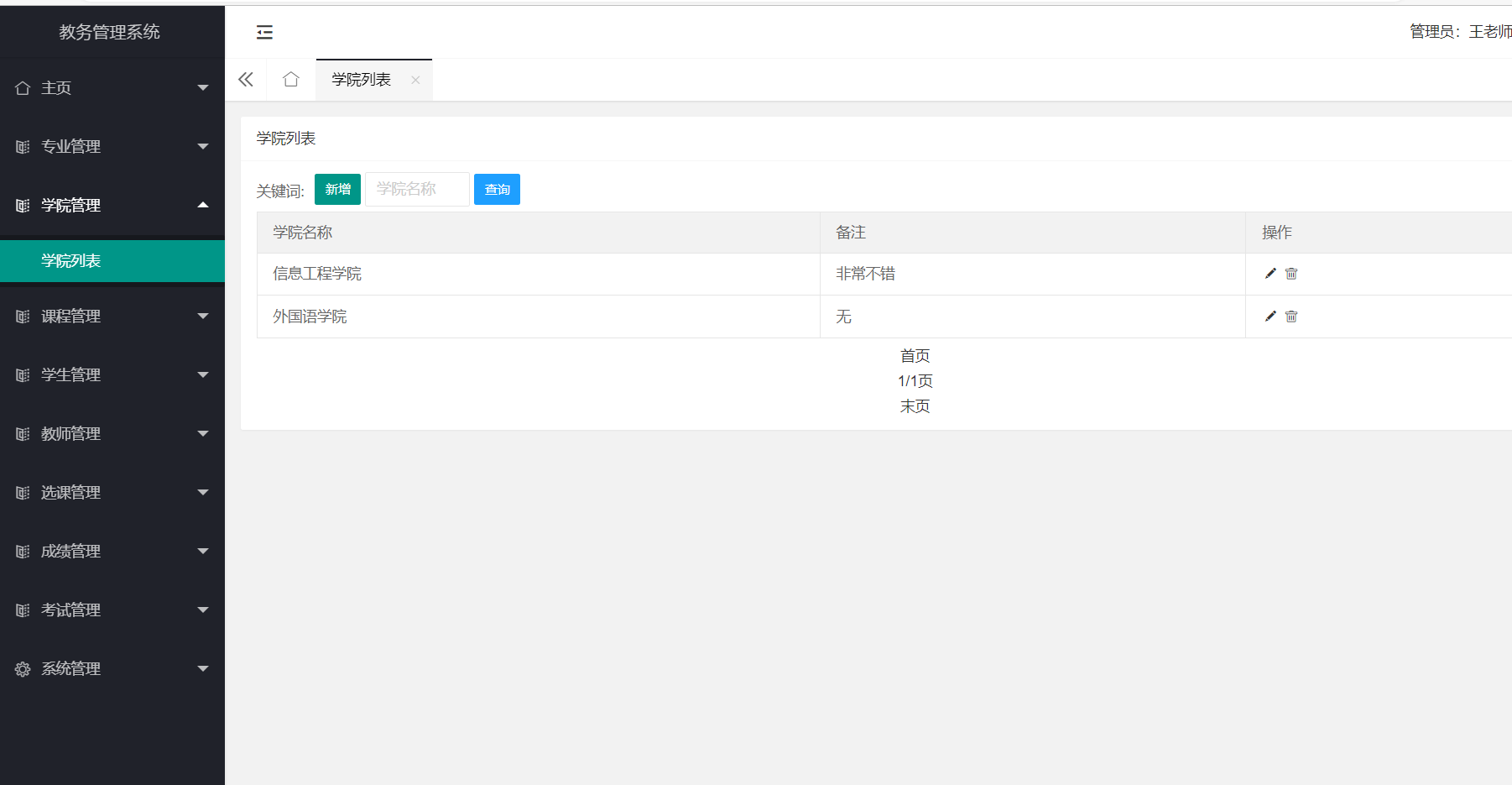Viewport: 1512px width, 785px height.
Task: Expand the 课程管理 sidebar menu
Action: tap(112, 317)
